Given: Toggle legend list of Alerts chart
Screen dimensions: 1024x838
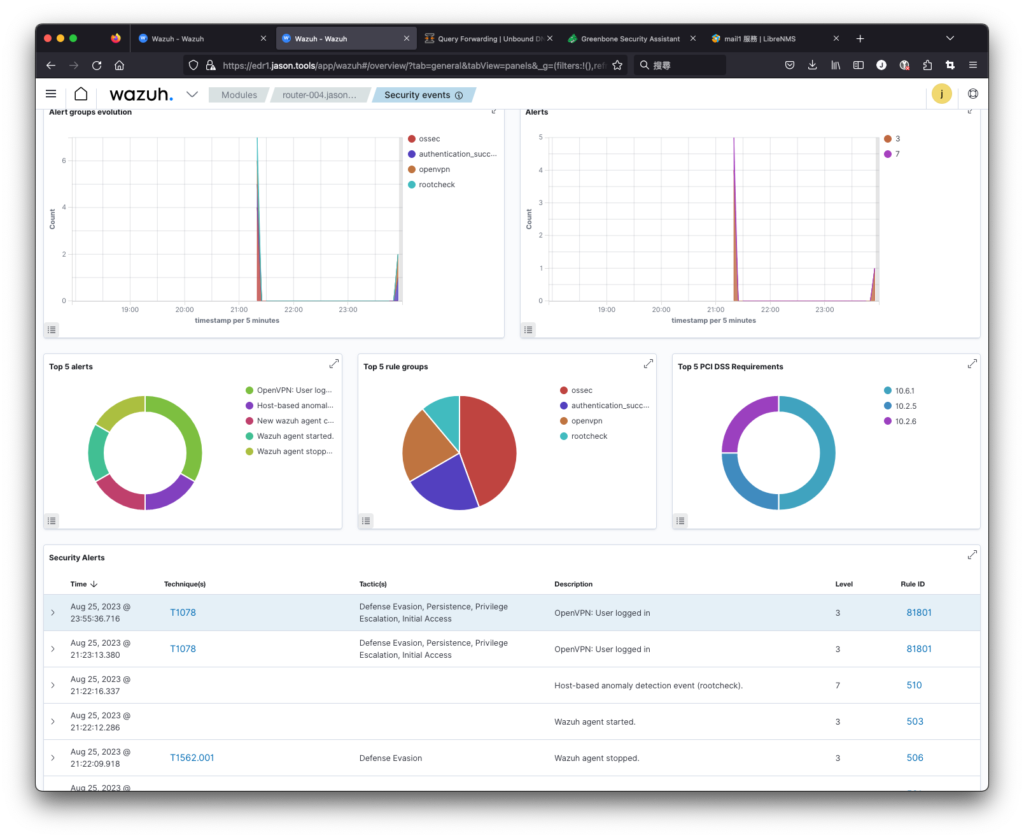Looking at the screenshot, I should point(528,330).
